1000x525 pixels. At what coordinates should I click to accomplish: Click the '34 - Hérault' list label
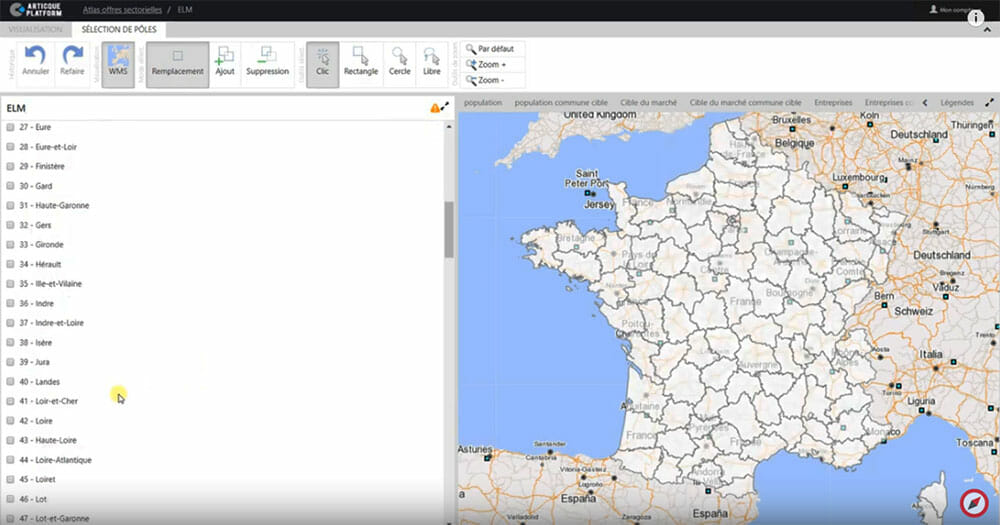coord(40,264)
